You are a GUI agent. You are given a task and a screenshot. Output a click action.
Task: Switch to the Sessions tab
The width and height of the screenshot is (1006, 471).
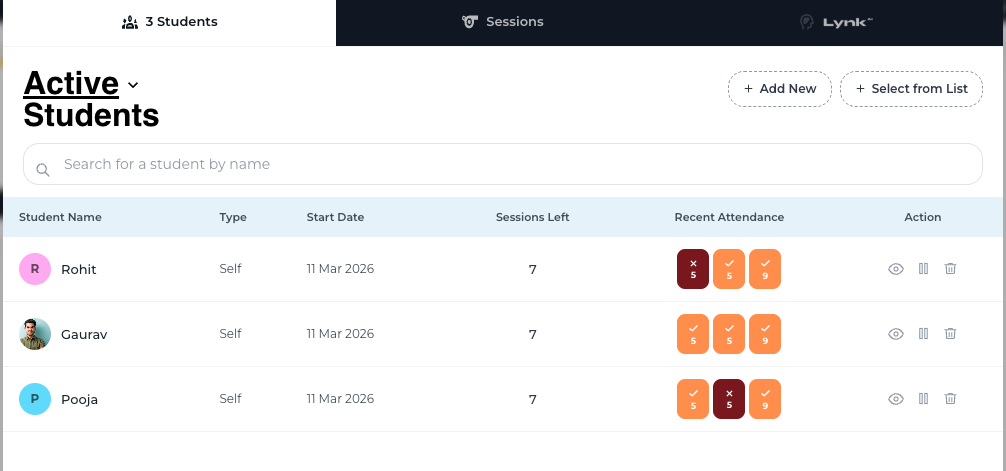(x=502, y=22)
